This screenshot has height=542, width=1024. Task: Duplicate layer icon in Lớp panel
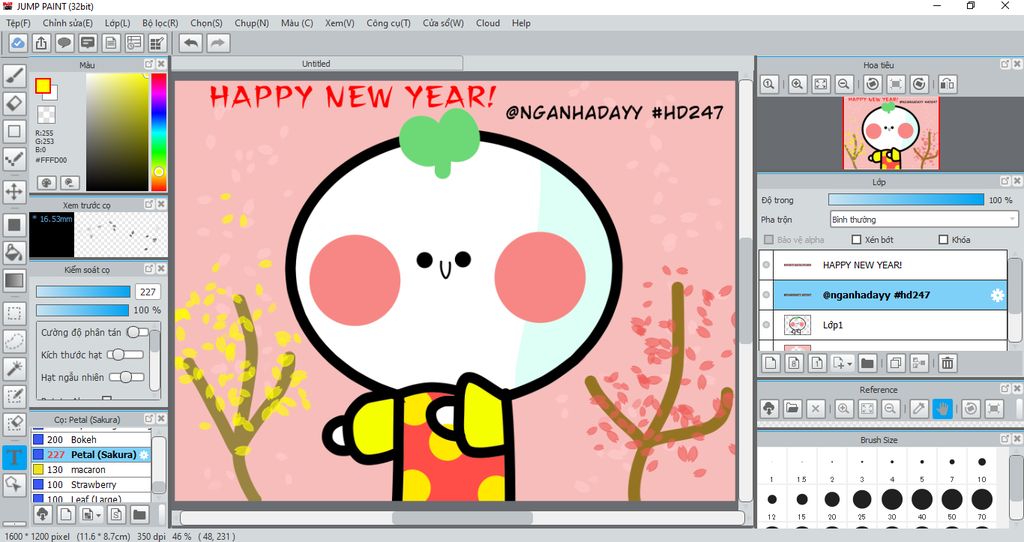pyautogui.click(x=895, y=363)
